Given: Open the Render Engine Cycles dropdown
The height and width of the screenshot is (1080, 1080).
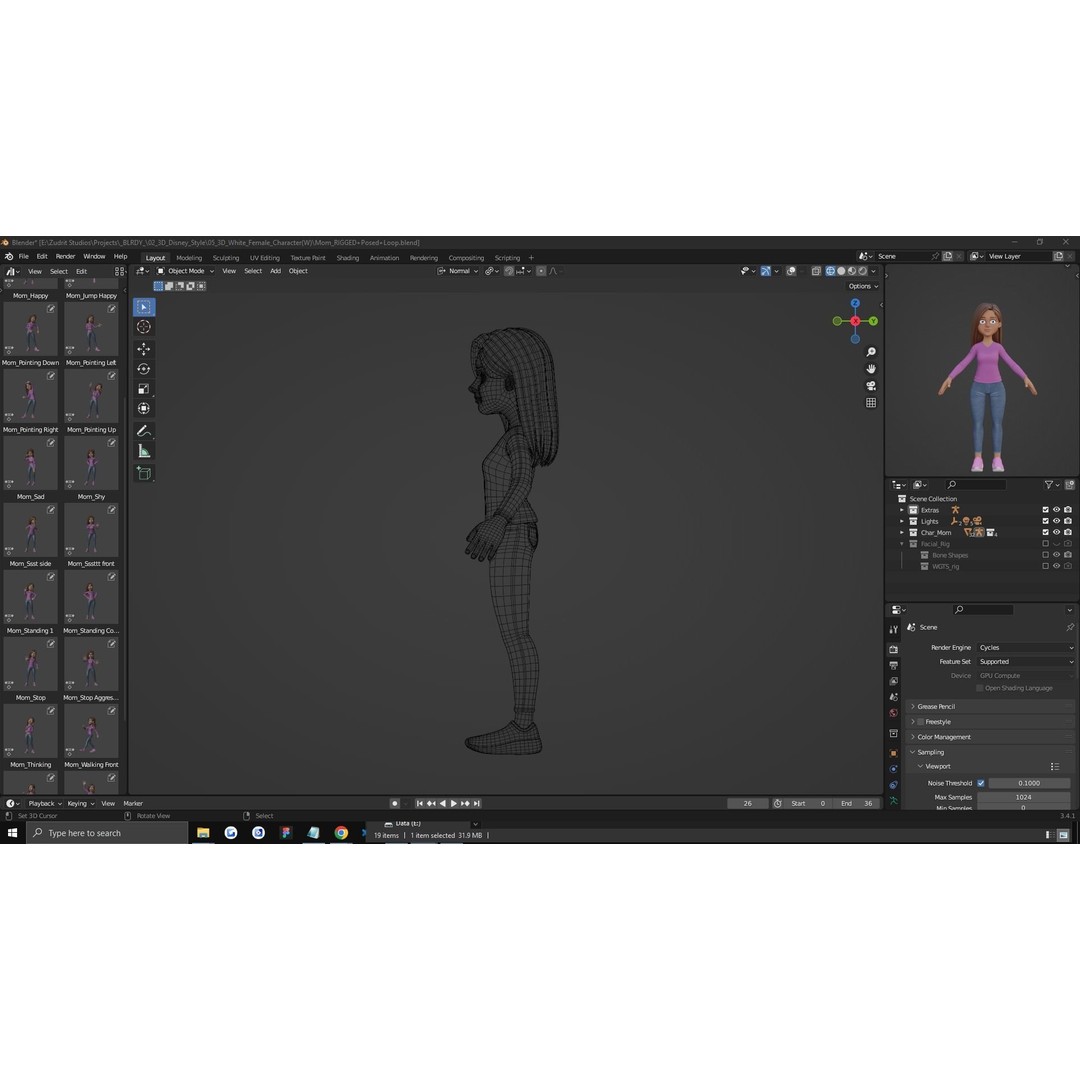Looking at the screenshot, I should (x=1026, y=647).
